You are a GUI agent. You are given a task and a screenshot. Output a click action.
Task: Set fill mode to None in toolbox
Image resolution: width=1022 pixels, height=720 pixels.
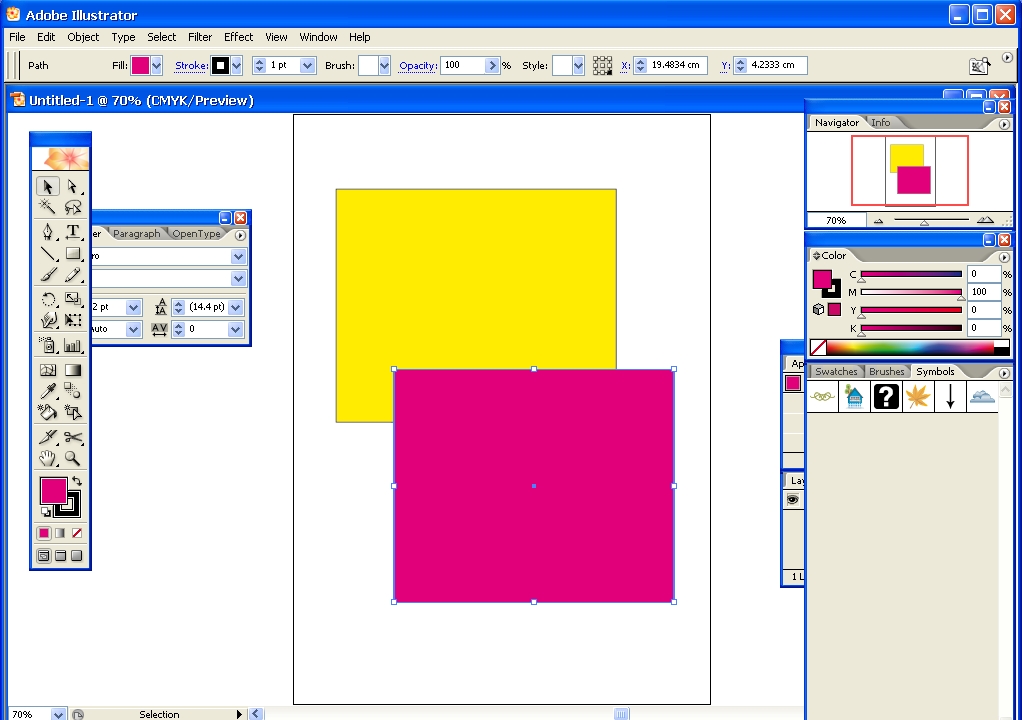coord(76,533)
